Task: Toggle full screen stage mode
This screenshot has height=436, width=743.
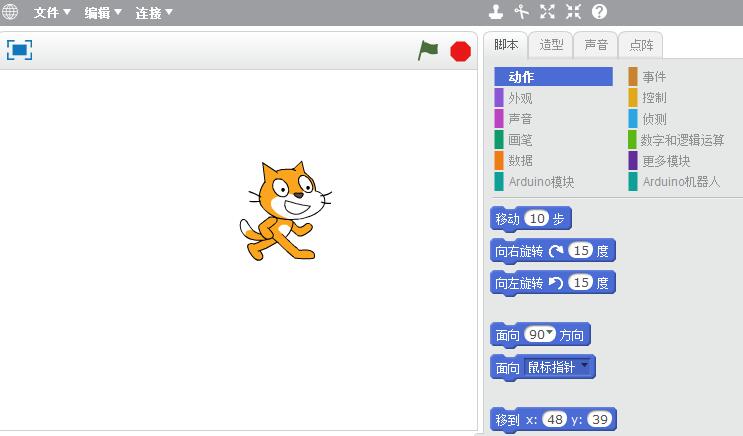Action: click(x=19, y=50)
